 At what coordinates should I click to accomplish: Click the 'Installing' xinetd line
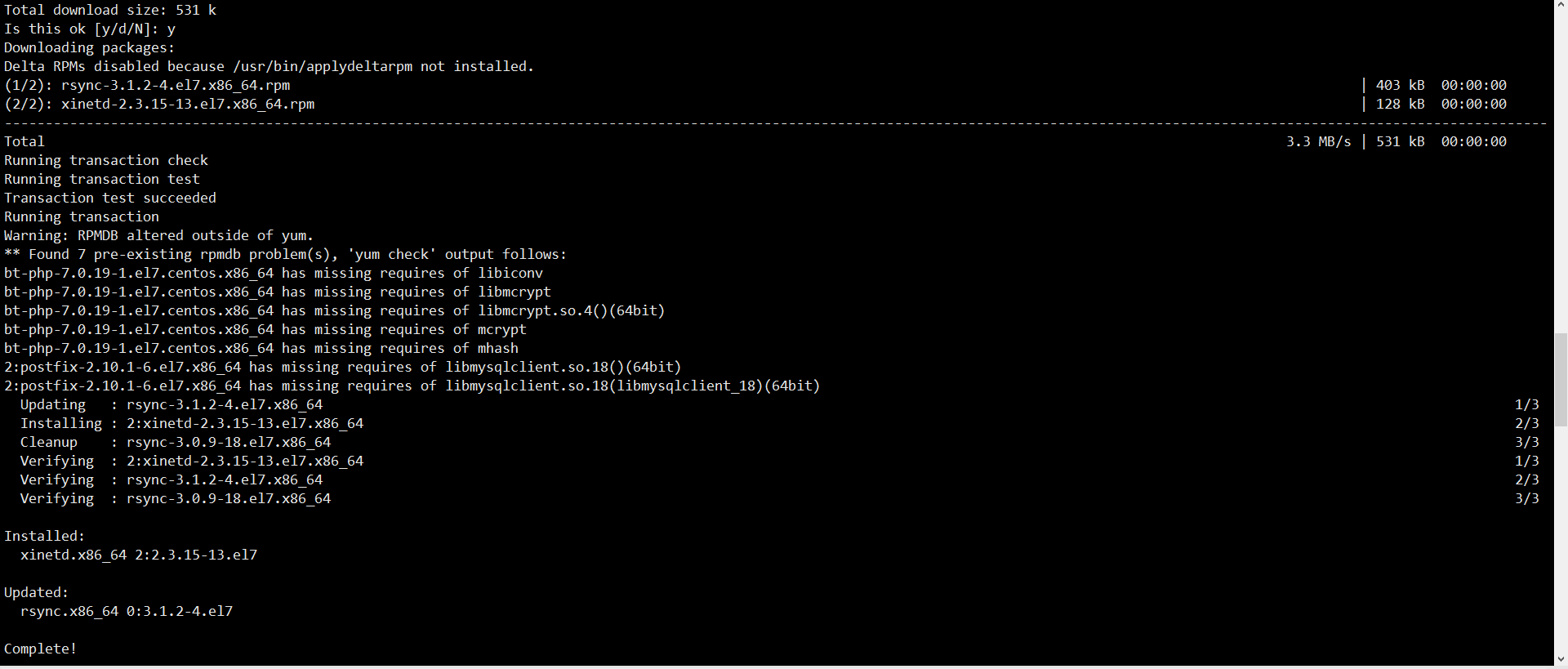[x=192, y=423]
